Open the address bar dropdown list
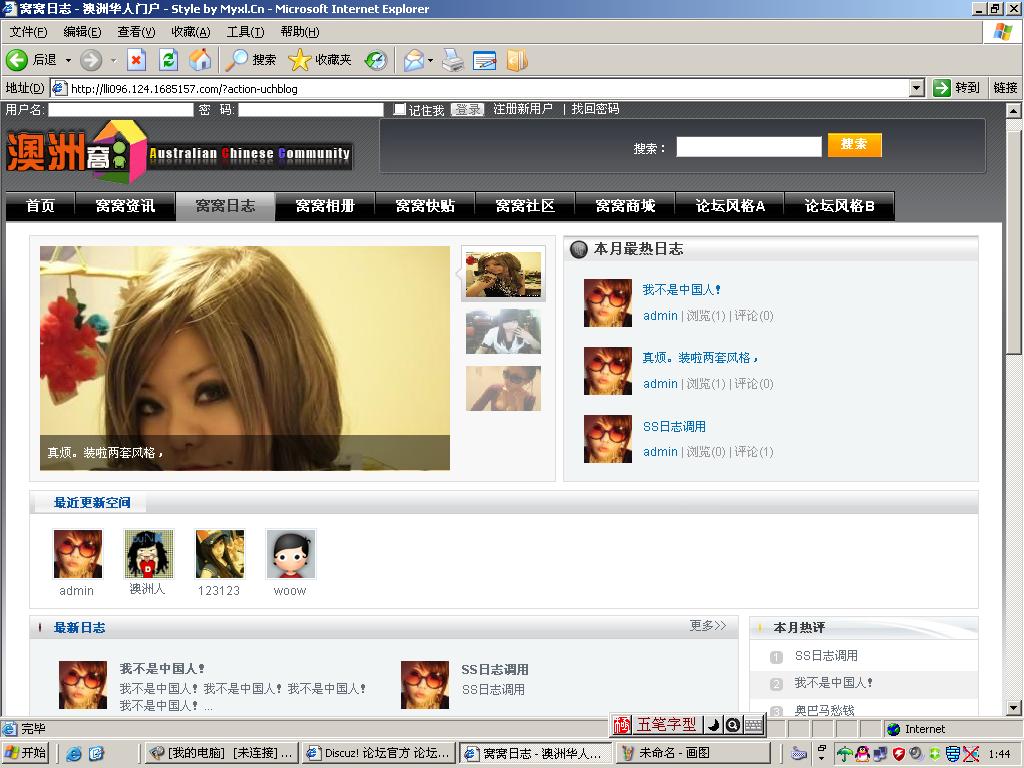The height and width of the screenshot is (768, 1024). (917, 88)
